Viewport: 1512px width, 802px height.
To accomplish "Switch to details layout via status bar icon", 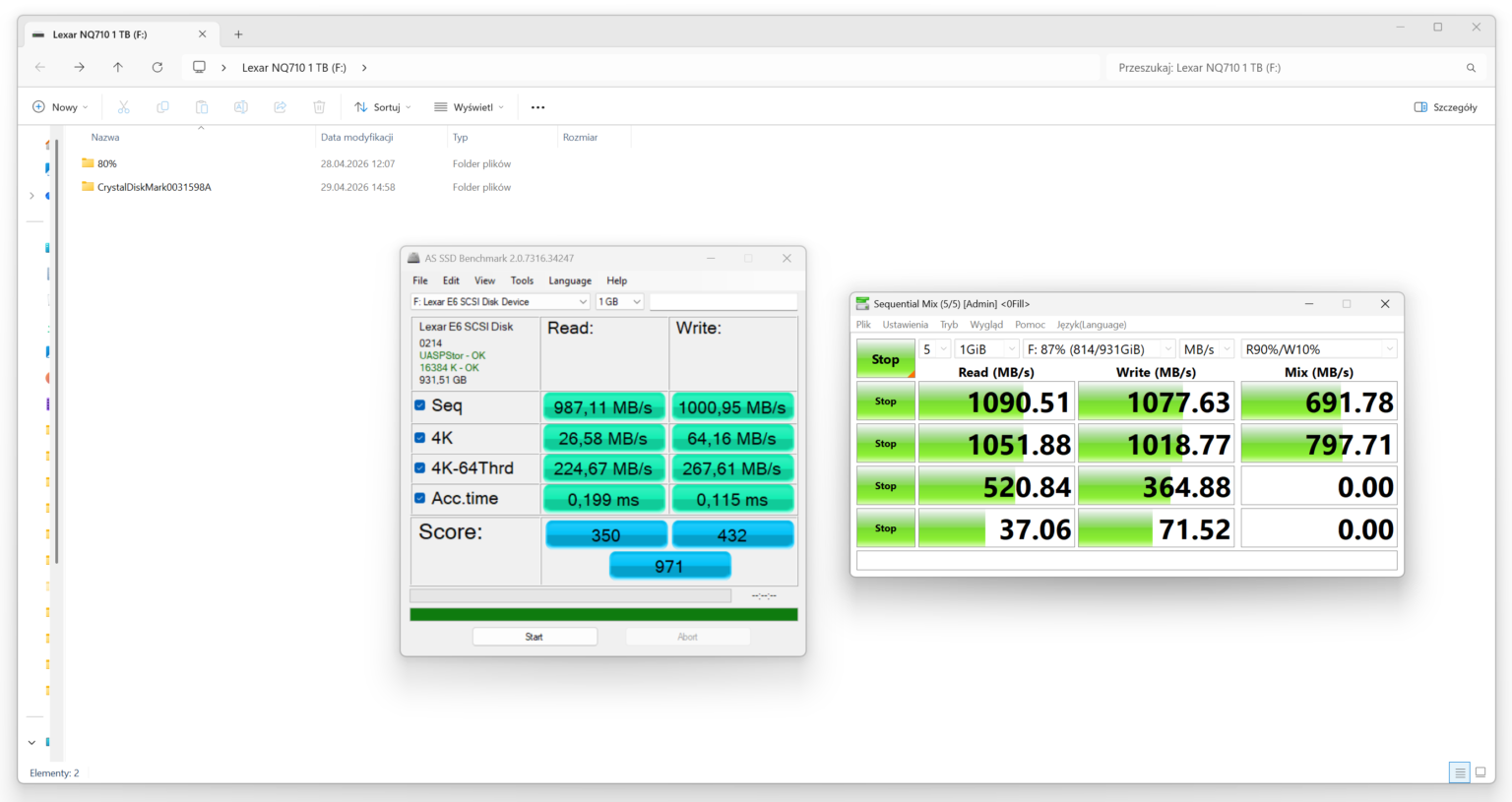I will click(x=1460, y=772).
